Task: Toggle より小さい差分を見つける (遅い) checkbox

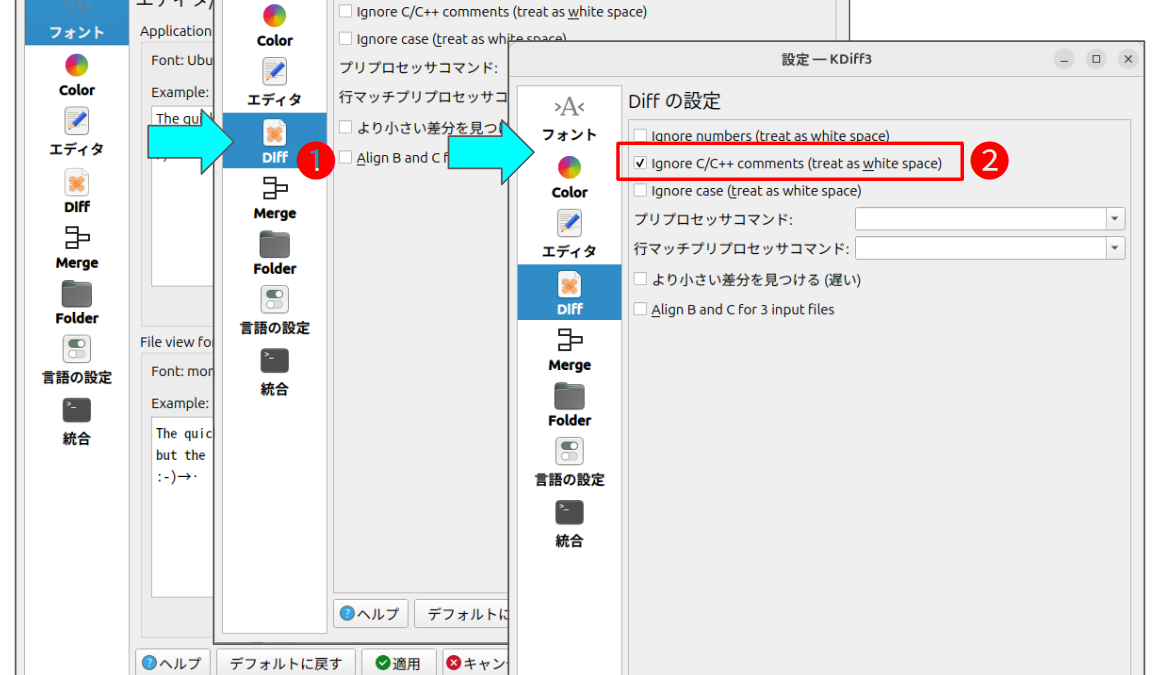Action: pyautogui.click(x=641, y=280)
